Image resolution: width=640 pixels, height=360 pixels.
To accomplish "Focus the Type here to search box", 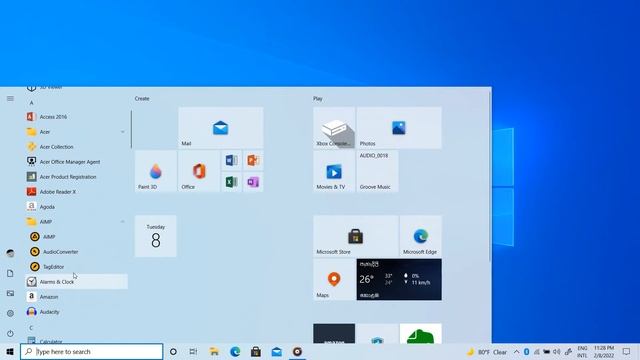I will pos(91,351).
